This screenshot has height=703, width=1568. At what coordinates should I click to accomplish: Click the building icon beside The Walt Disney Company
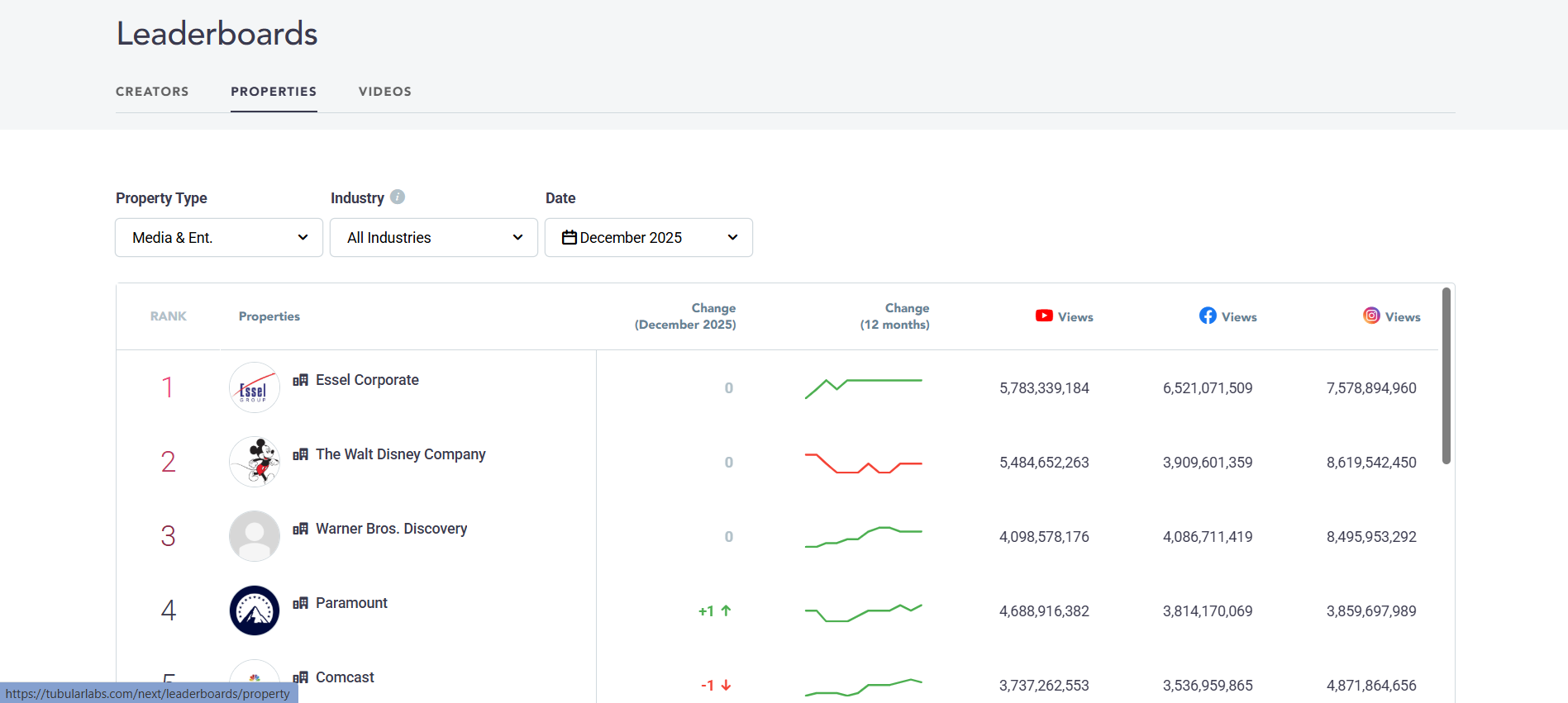(x=300, y=454)
